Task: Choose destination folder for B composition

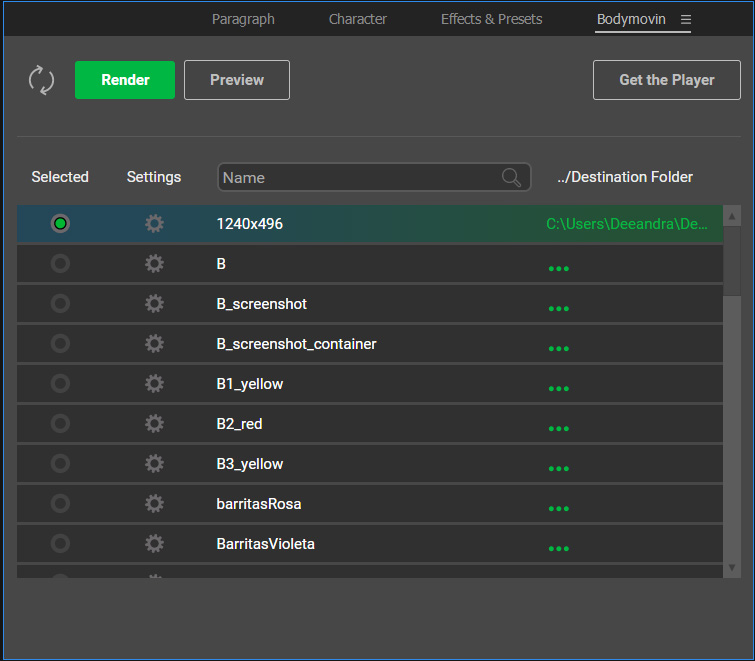Action: tap(558, 268)
